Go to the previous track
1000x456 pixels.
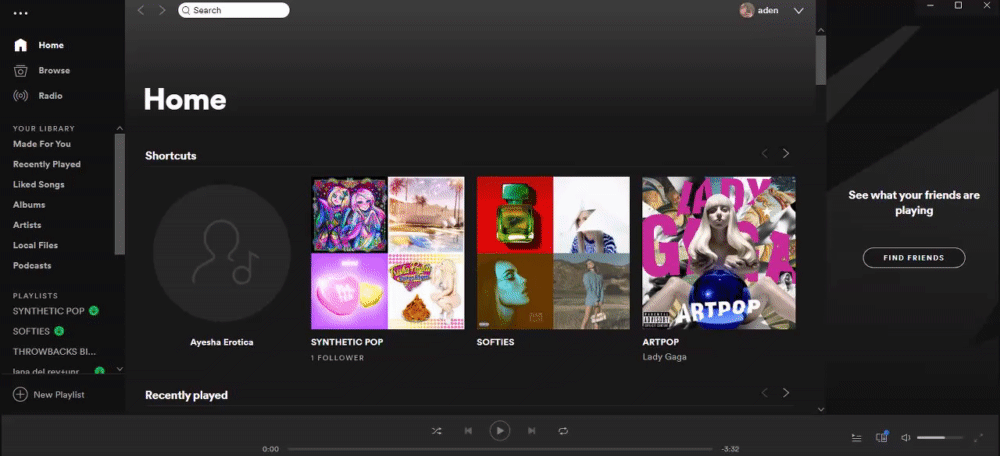[468, 431]
